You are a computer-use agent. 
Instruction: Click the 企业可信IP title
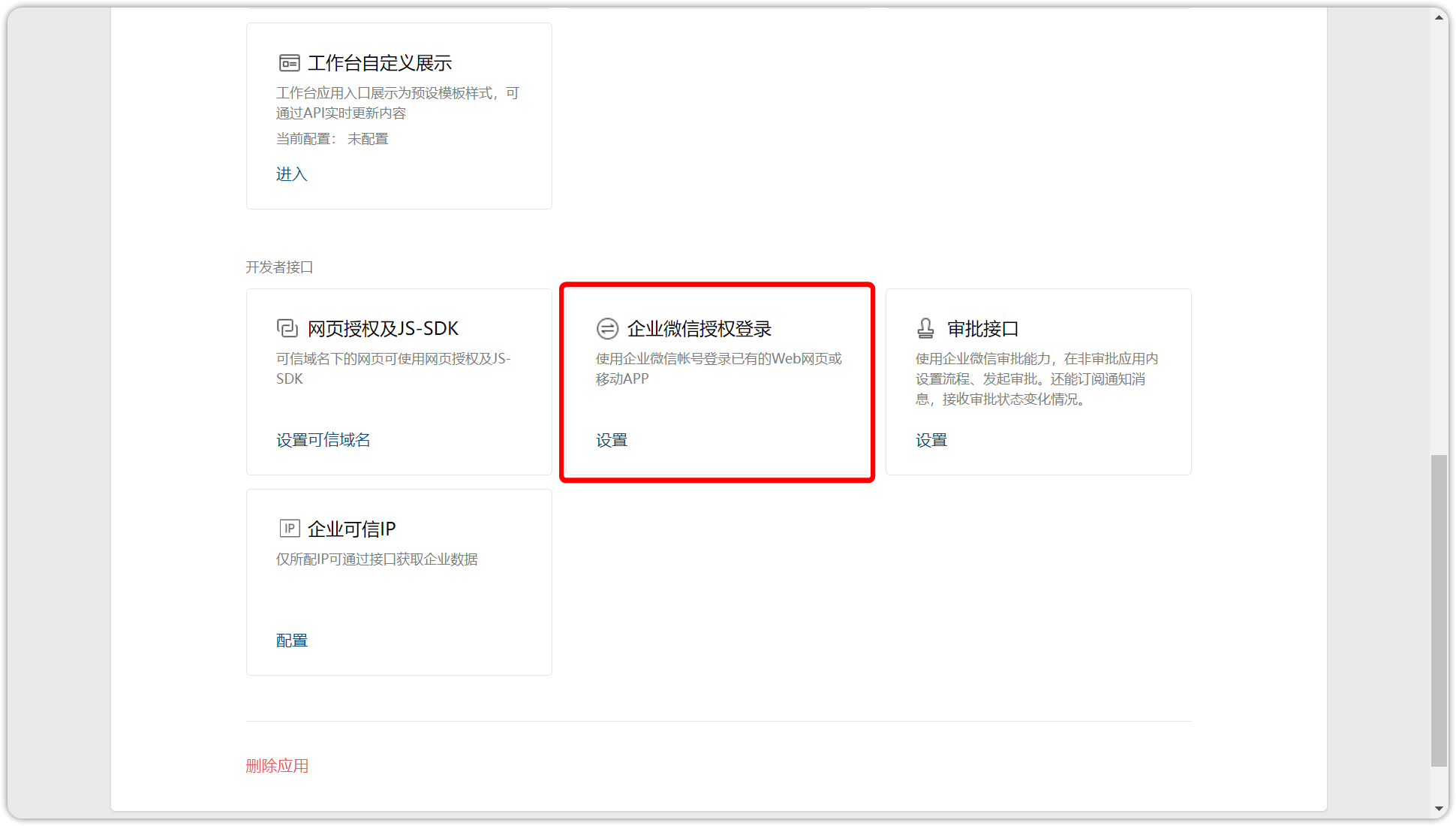coord(351,529)
